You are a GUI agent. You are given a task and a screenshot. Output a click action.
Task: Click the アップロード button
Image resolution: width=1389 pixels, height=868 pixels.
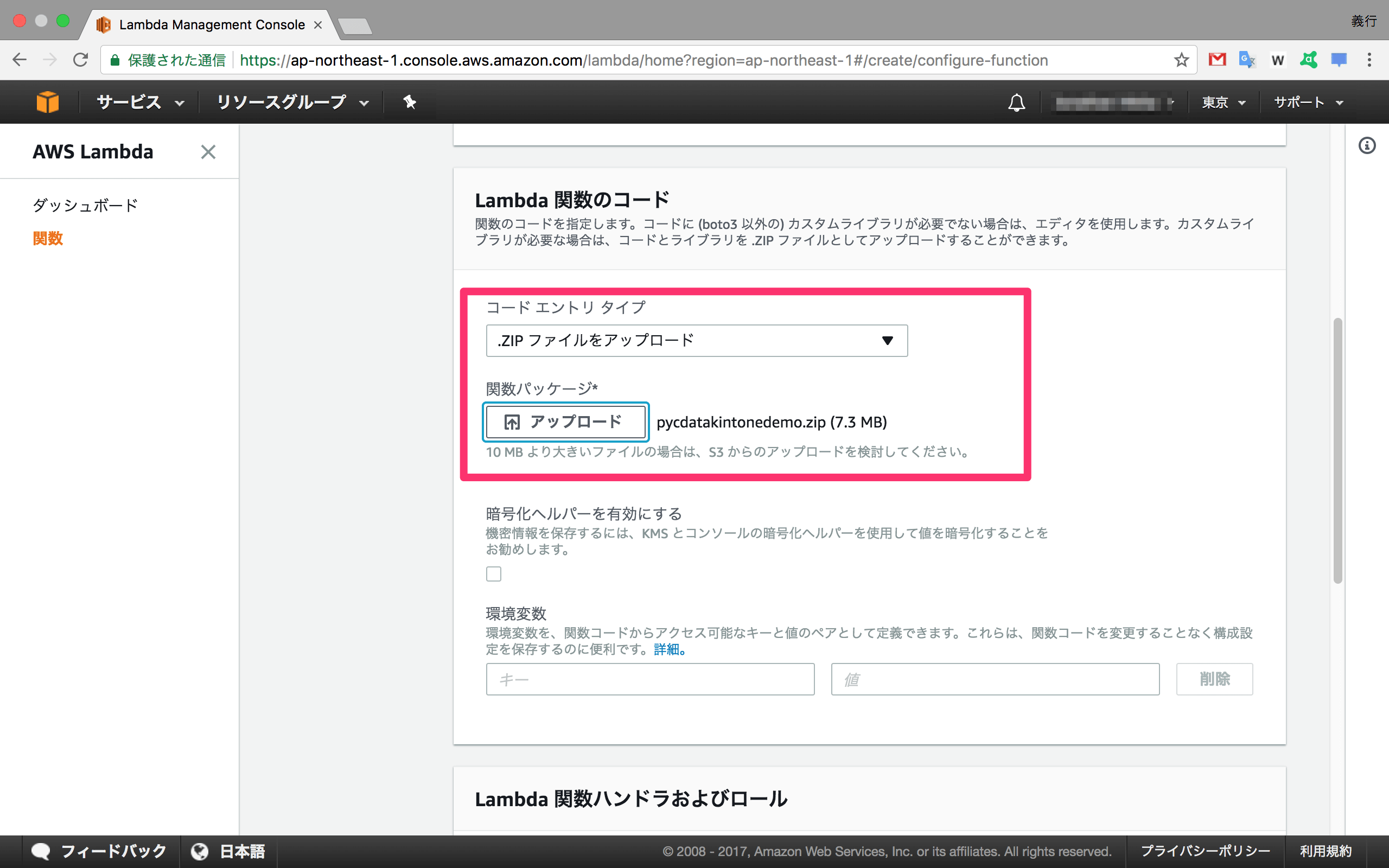coord(565,422)
